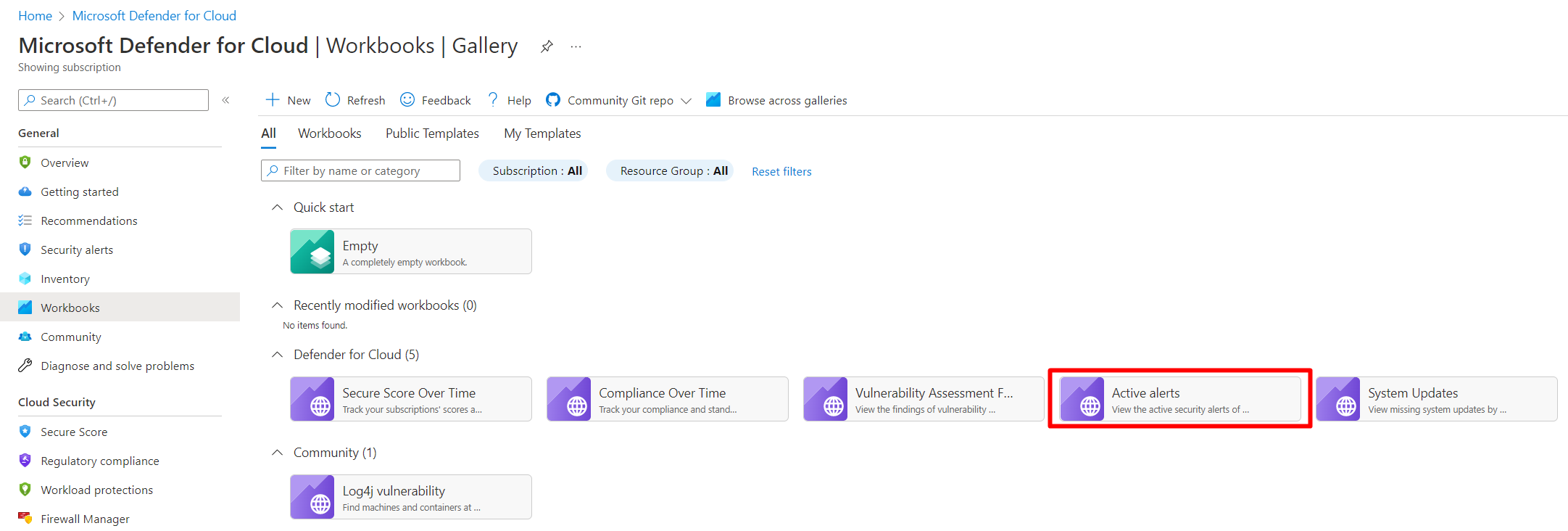The height and width of the screenshot is (531, 1568).
Task: Open the Inventory cube icon
Action: pos(25,279)
